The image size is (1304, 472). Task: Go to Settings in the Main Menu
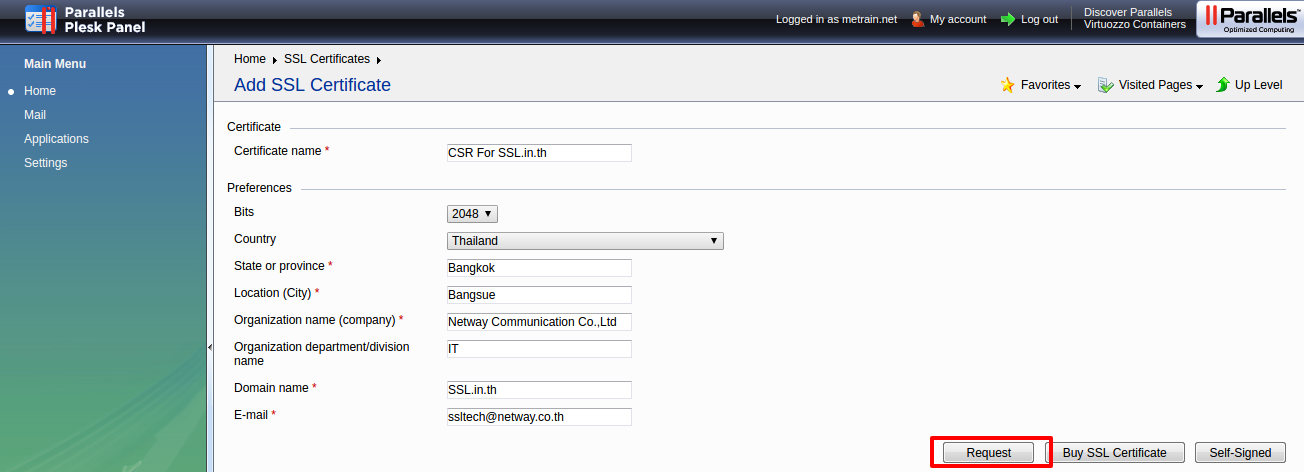pyautogui.click(x=46, y=163)
